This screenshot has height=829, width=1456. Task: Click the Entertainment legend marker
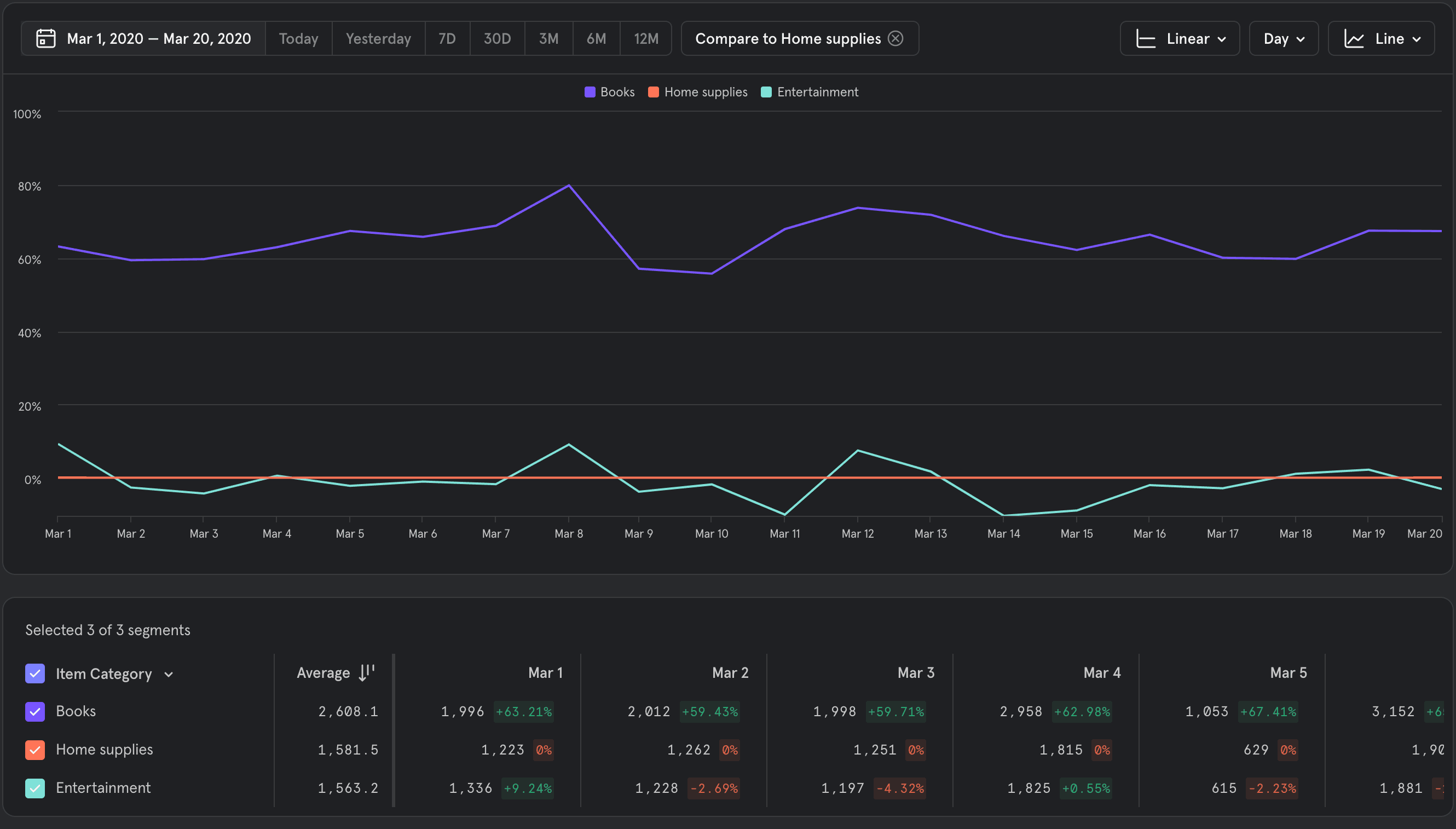[x=766, y=92]
